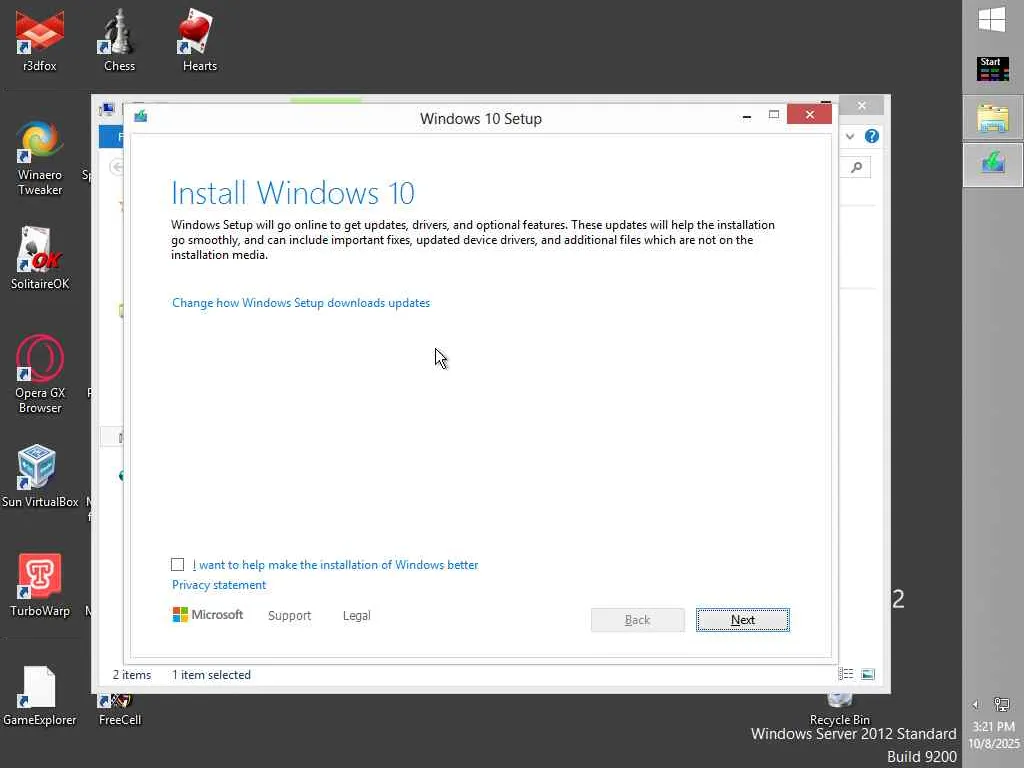Open the Start tiles icon in the taskbar

[993, 69]
